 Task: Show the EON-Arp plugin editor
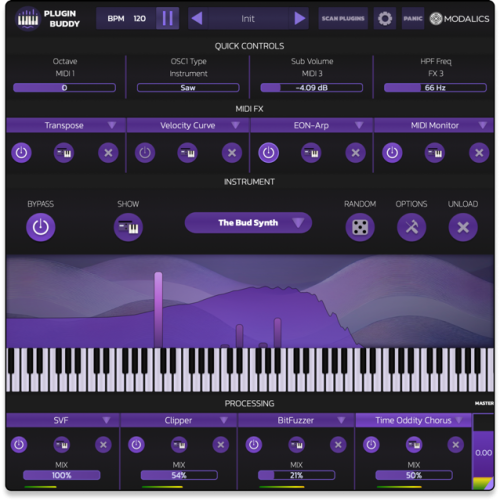pyautogui.click(x=311, y=153)
